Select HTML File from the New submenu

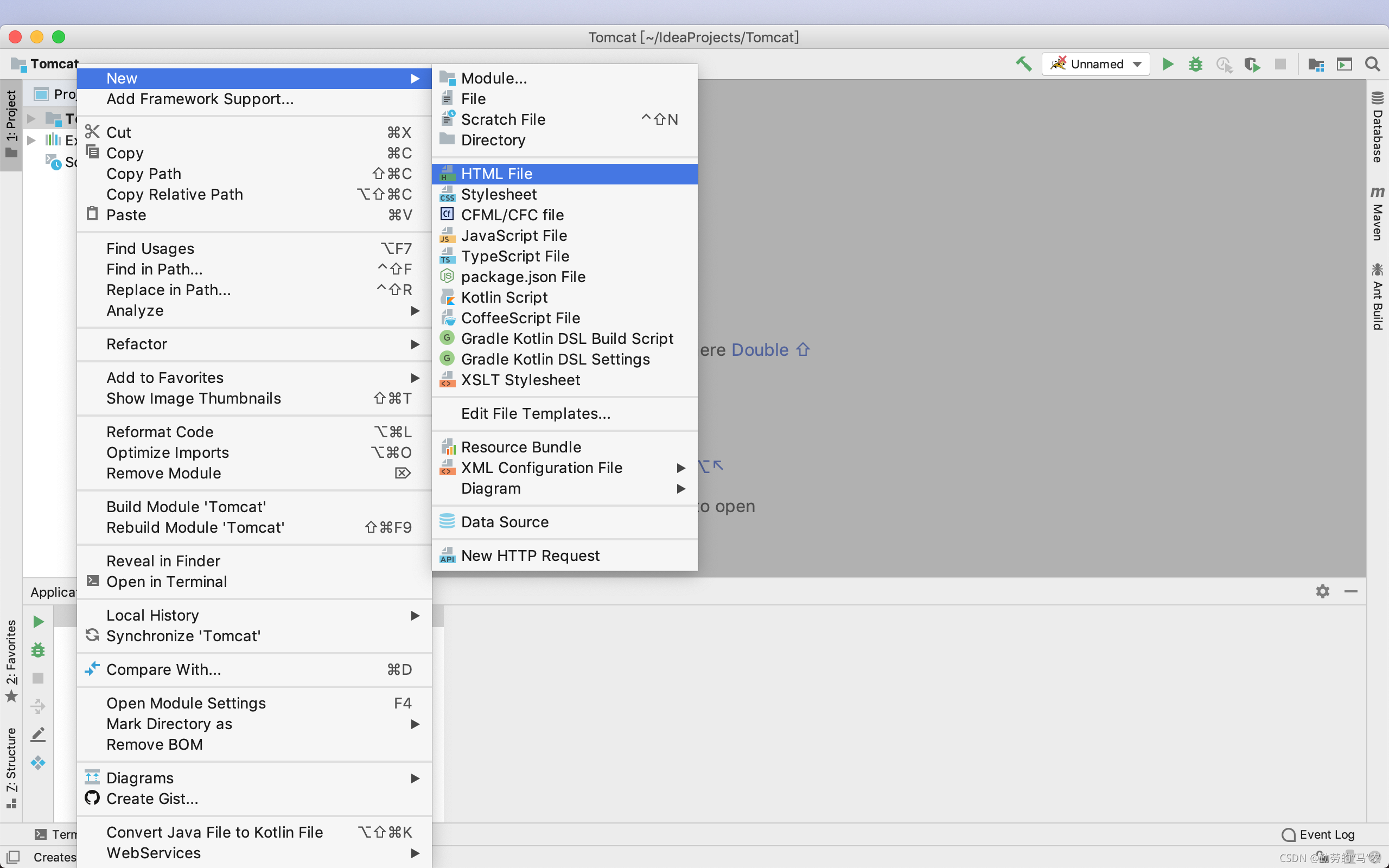[565, 174]
